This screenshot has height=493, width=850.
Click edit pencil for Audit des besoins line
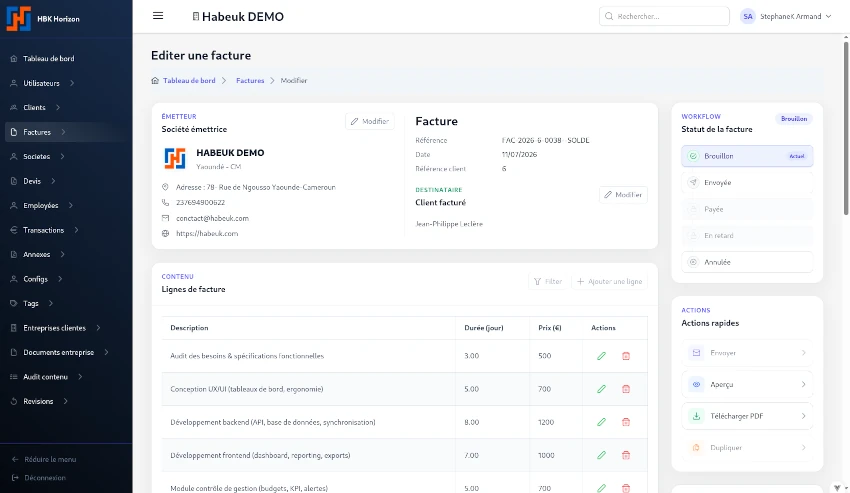(601, 356)
